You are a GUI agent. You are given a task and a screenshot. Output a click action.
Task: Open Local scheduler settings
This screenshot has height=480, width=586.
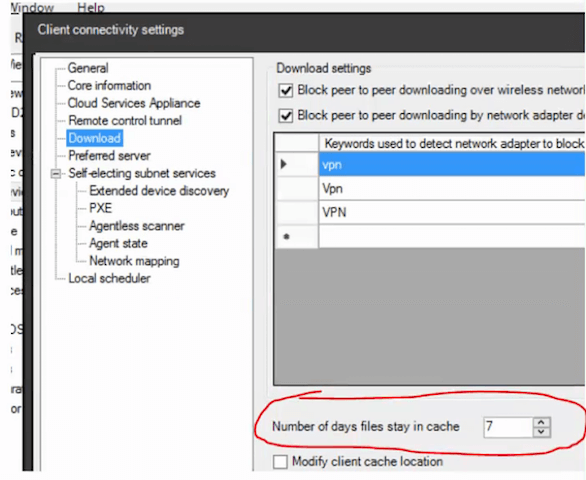tap(109, 279)
